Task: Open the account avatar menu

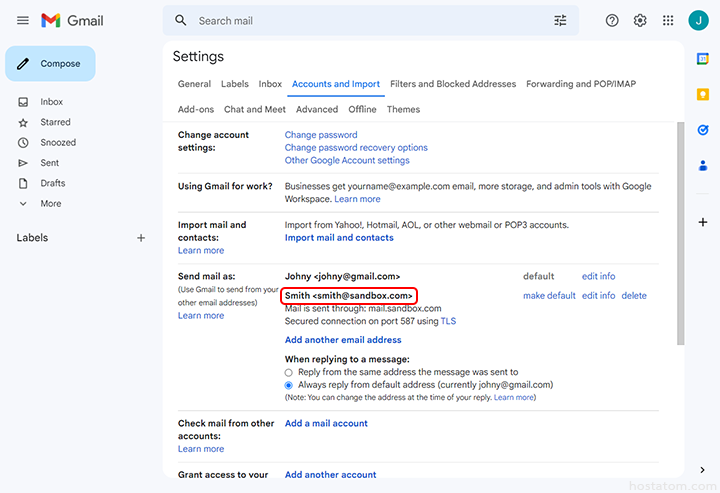Action: click(x=698, y=20)
